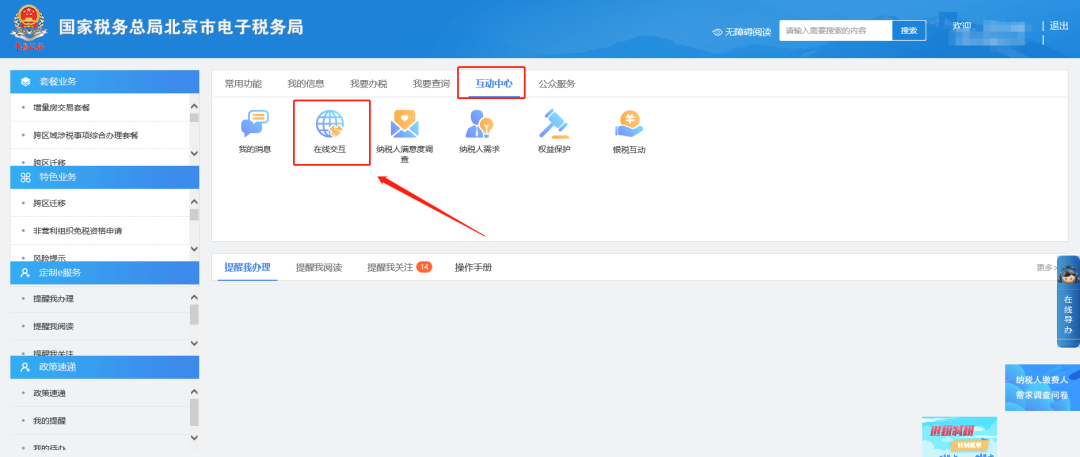Click the orange 14 badge on 提醒我关注
This screenshot has width=1080, height=457.
tap(424, 267)
